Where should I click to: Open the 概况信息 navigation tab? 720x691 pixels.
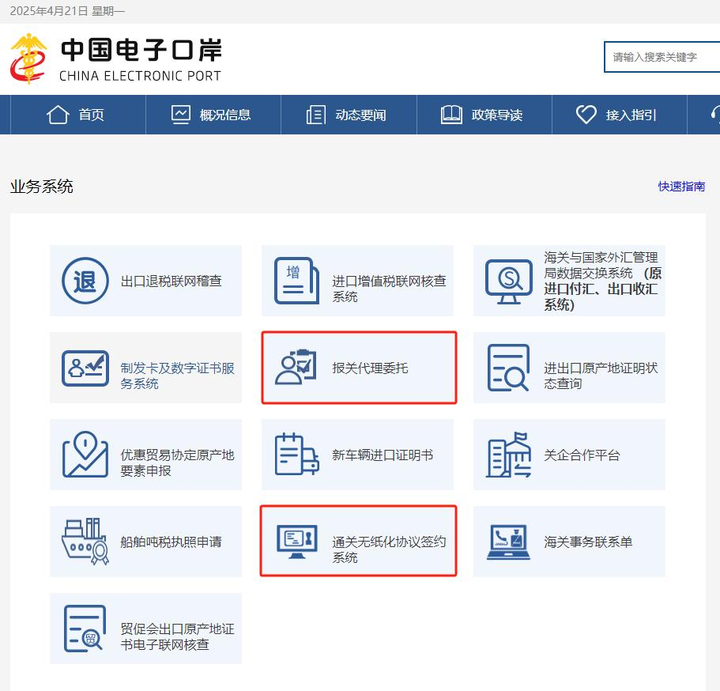point(213,114)
